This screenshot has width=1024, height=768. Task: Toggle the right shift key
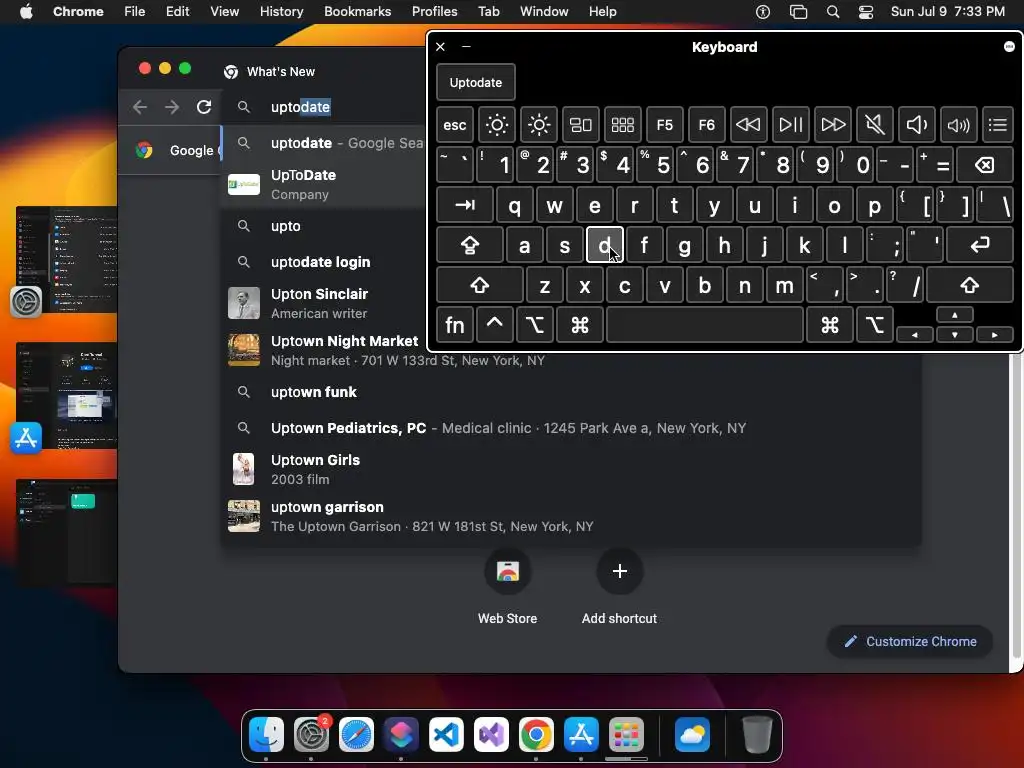coord(970,285)
